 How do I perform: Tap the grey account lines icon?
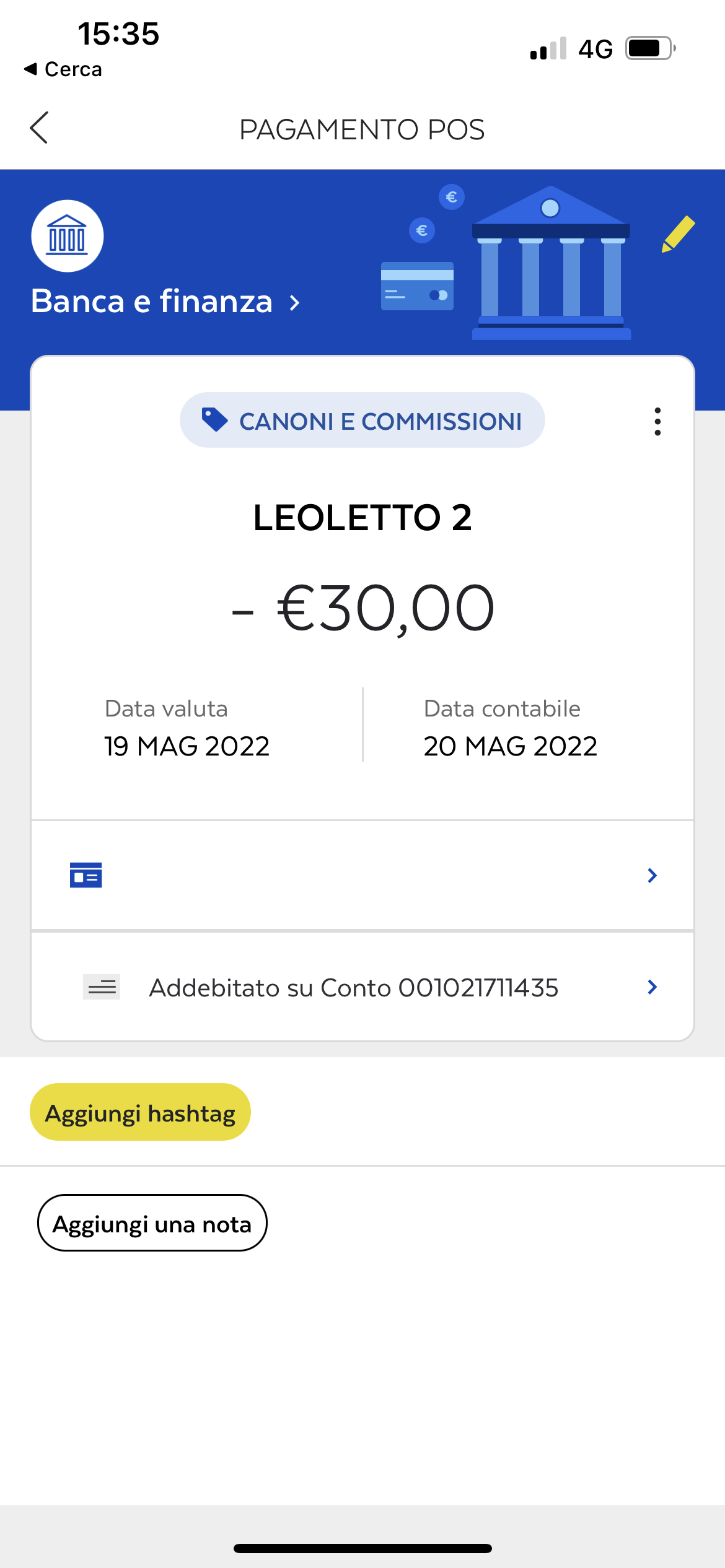(102, 987)
